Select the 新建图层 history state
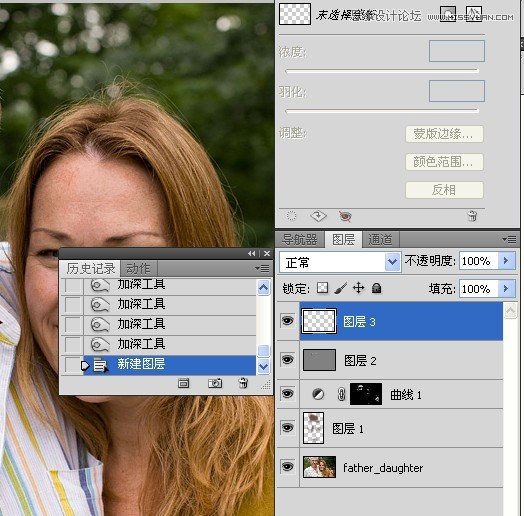The height and width of the screenshot is (516, 524). pyautogui.click(x=170, y=365)
